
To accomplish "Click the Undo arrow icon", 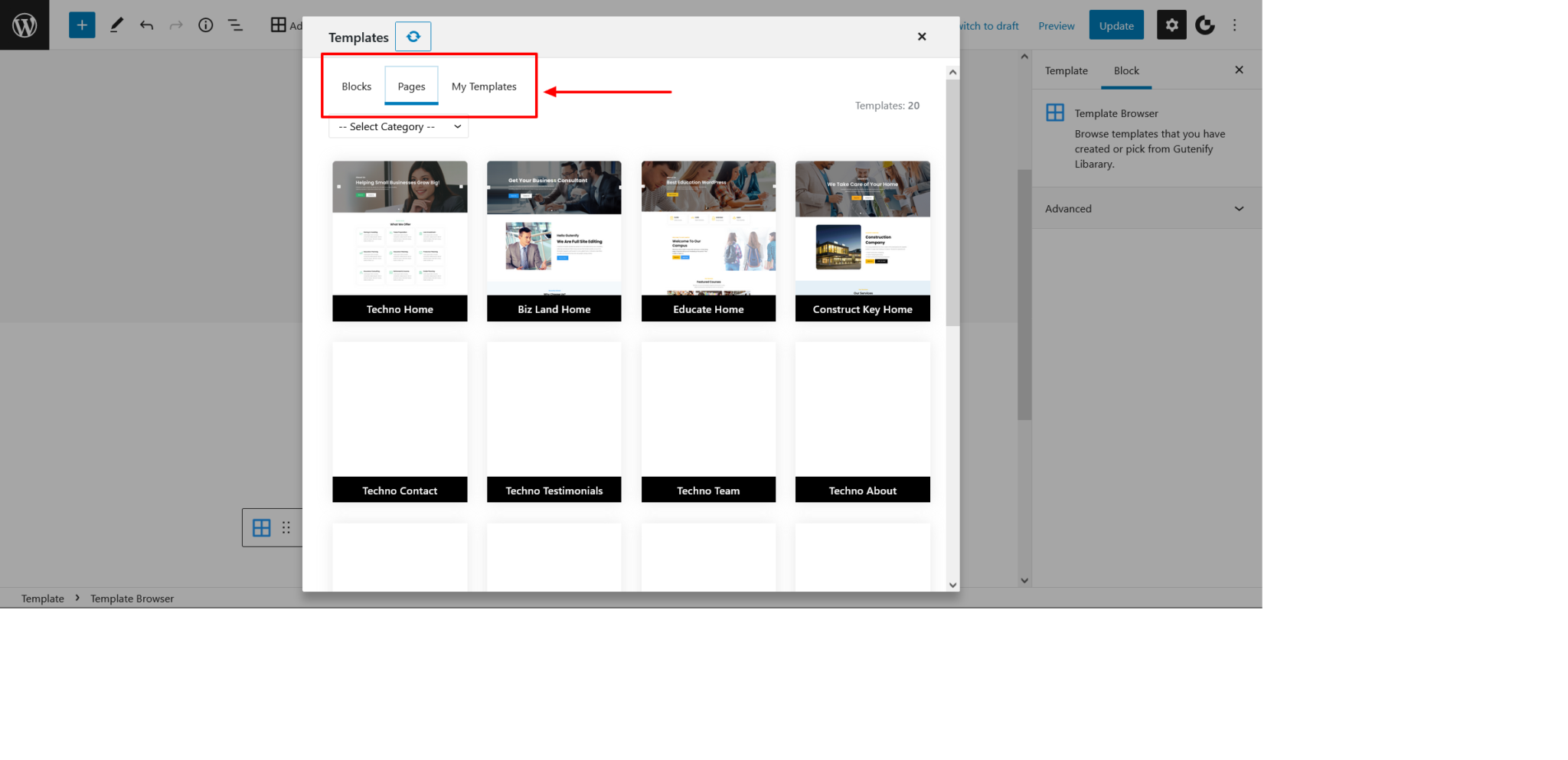I will pos(146,24).
